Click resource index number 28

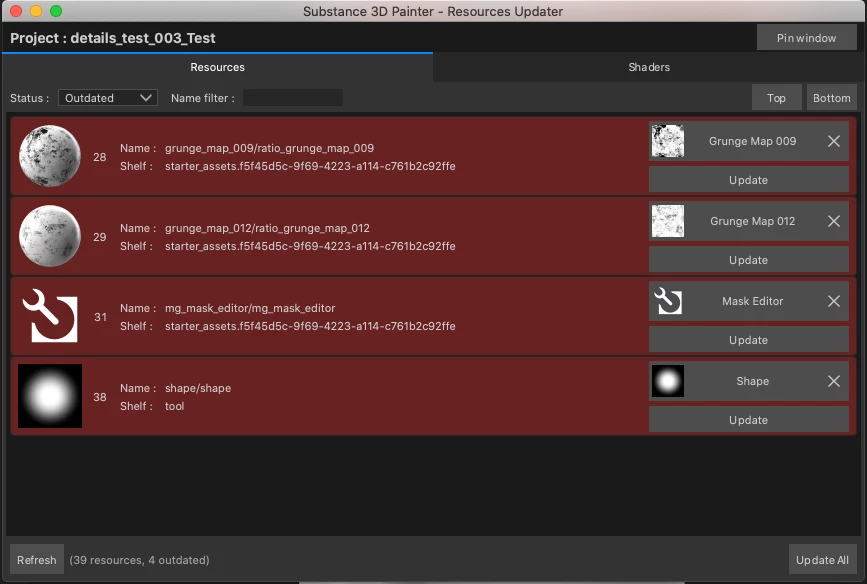coord(100,157)
